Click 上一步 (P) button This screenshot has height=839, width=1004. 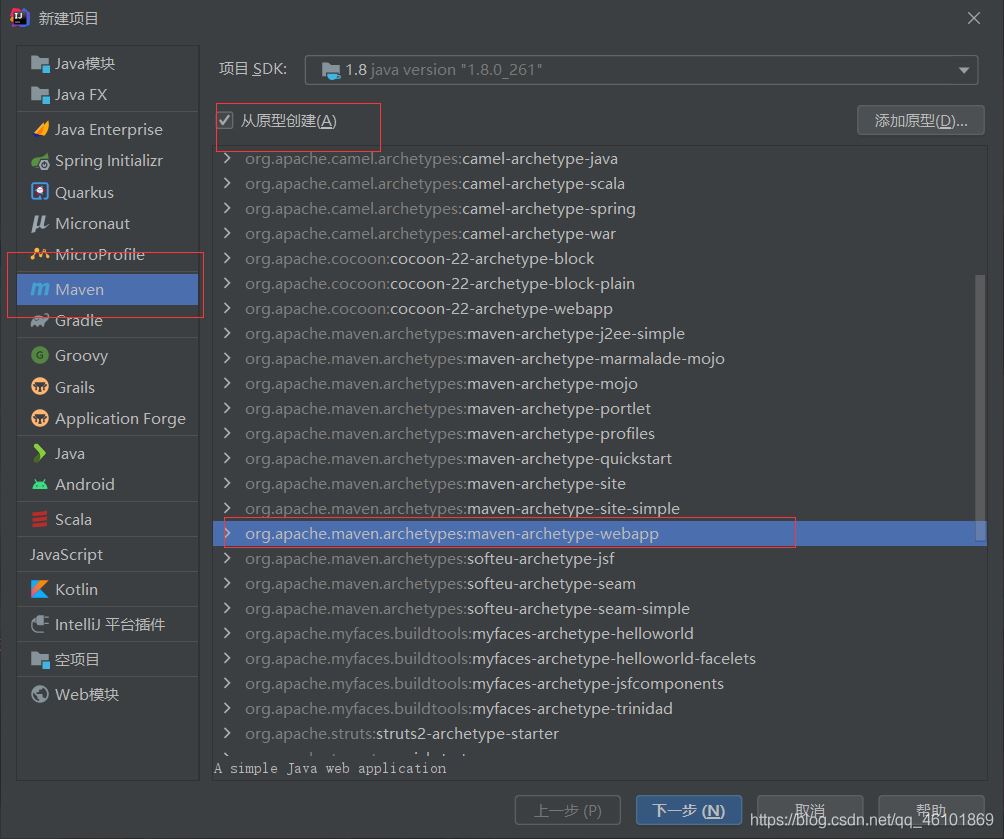(x=567, y=810)
